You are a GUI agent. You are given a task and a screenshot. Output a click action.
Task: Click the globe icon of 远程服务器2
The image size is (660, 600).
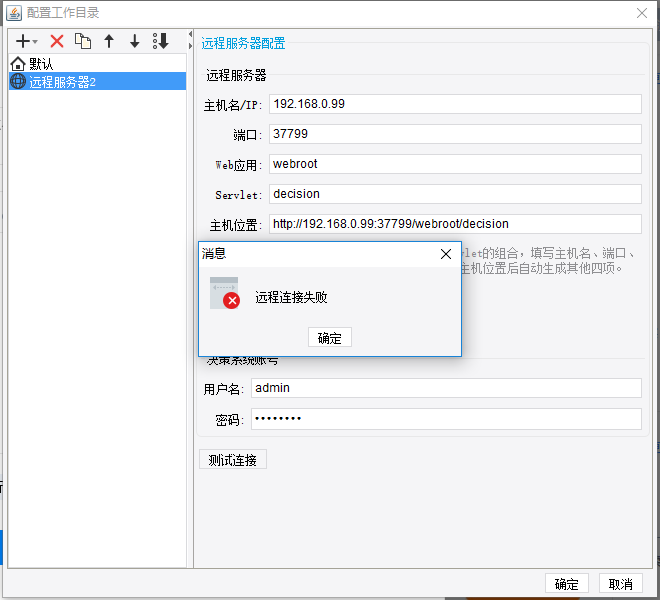click(18, 81)
